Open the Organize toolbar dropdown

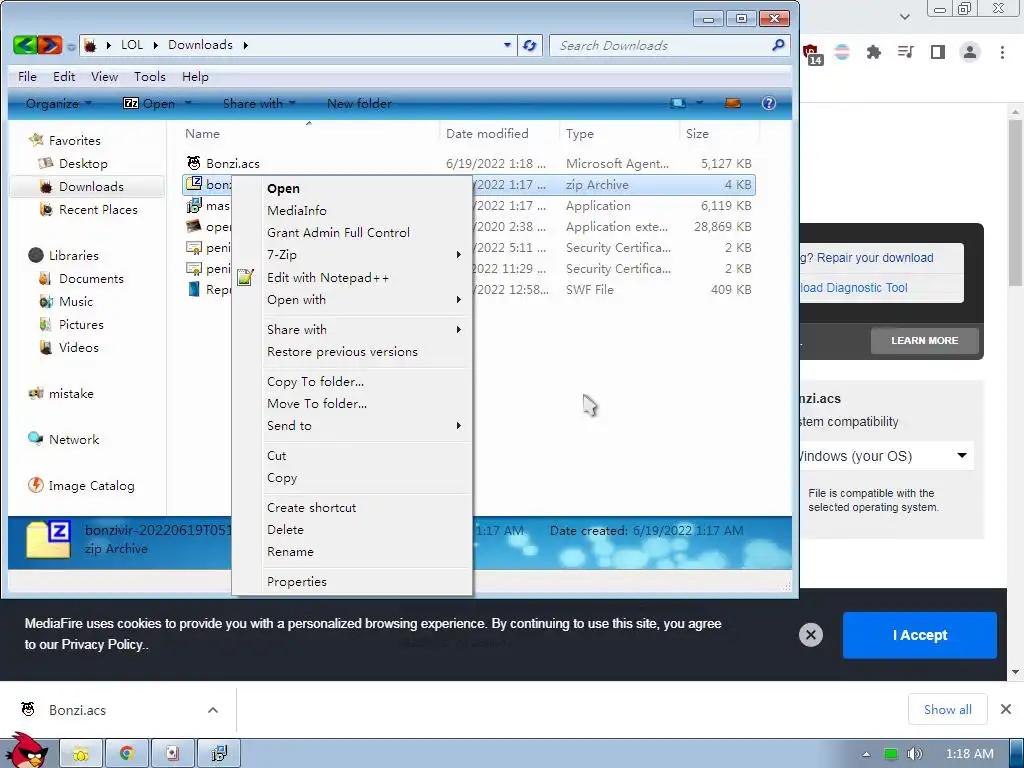coord(59,103)
